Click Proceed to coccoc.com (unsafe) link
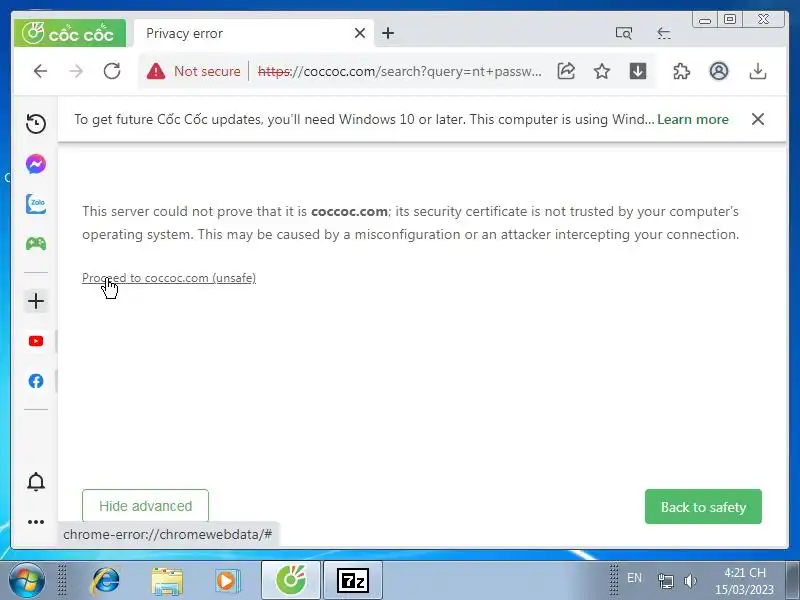This screenshot has width=800, height=600. coord(169,278)
